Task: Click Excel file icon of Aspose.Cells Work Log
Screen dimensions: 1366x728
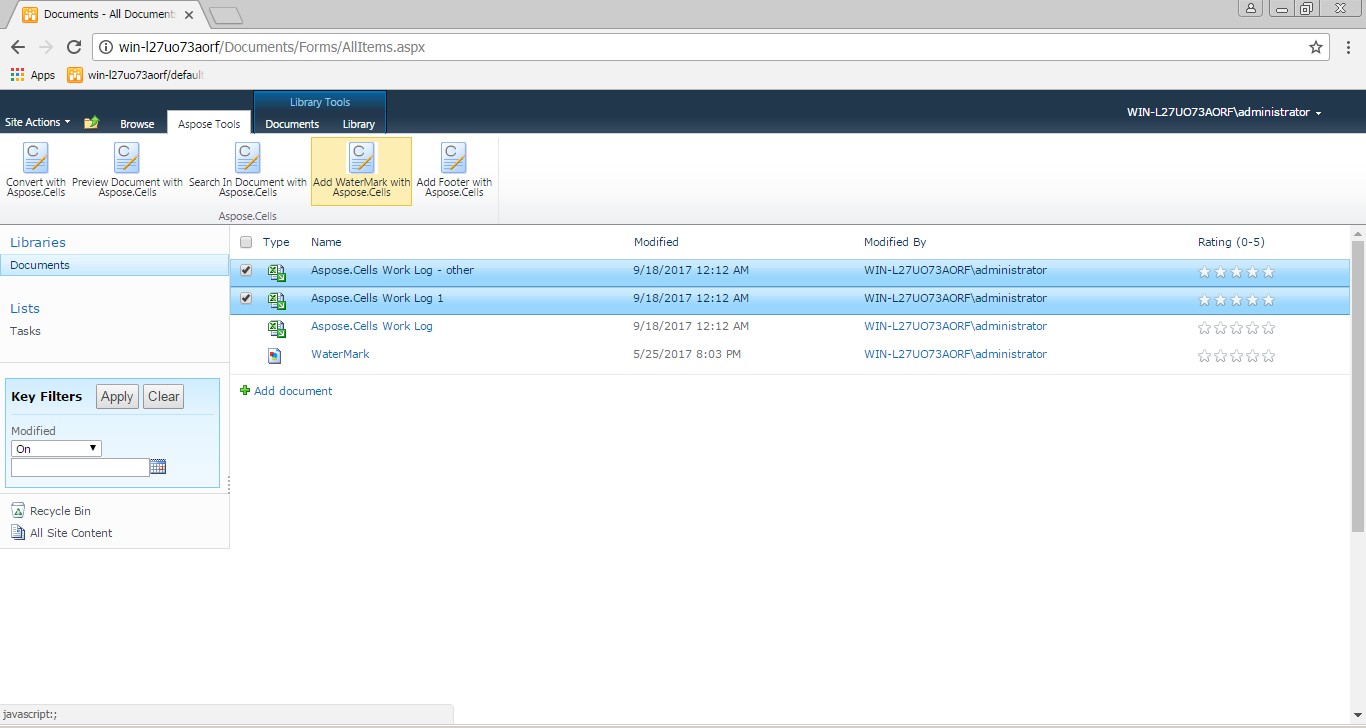Action: click(276, 328)
